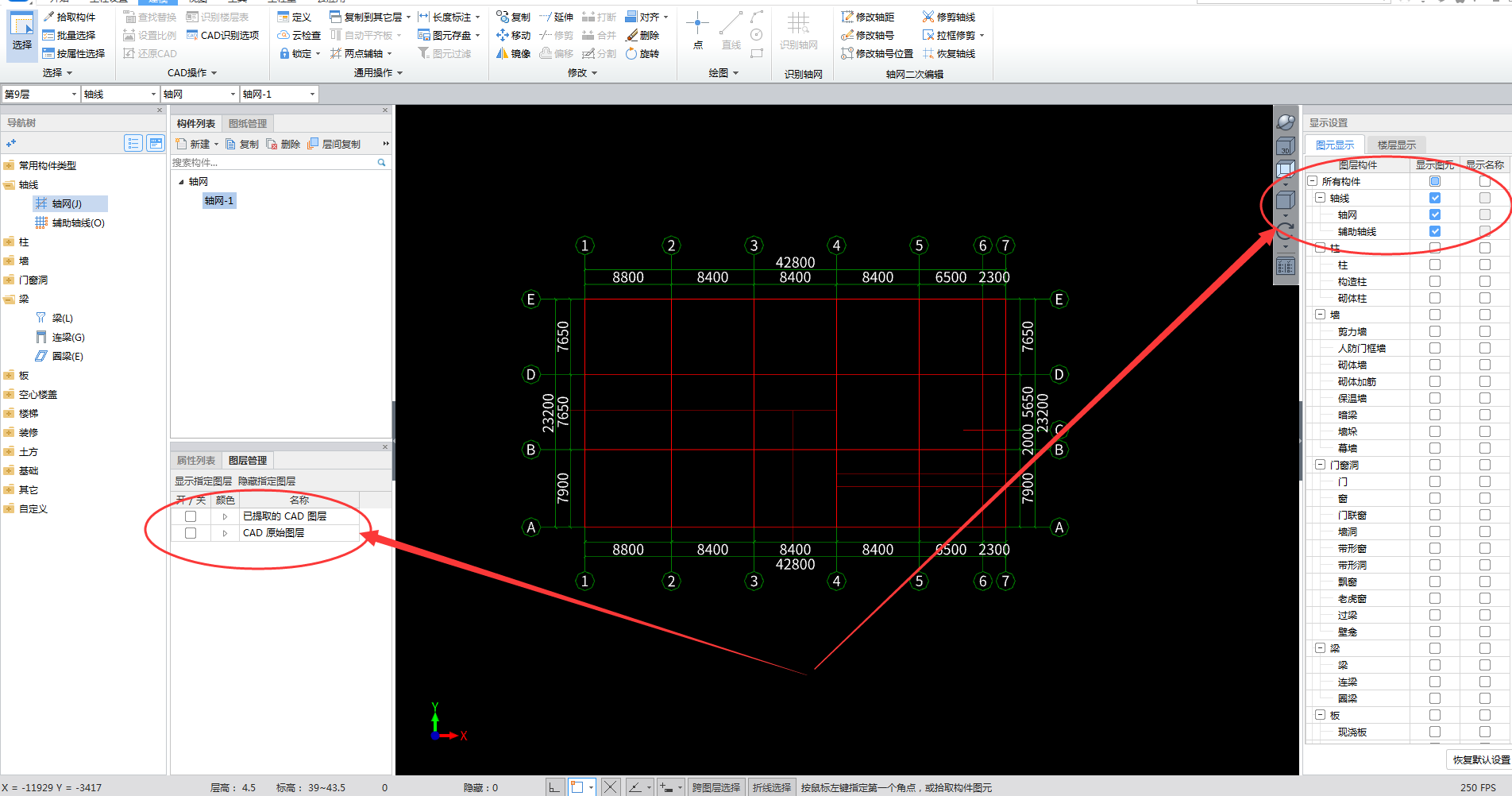Select the 旋转 (Rotate) tool

coord(642,53)
